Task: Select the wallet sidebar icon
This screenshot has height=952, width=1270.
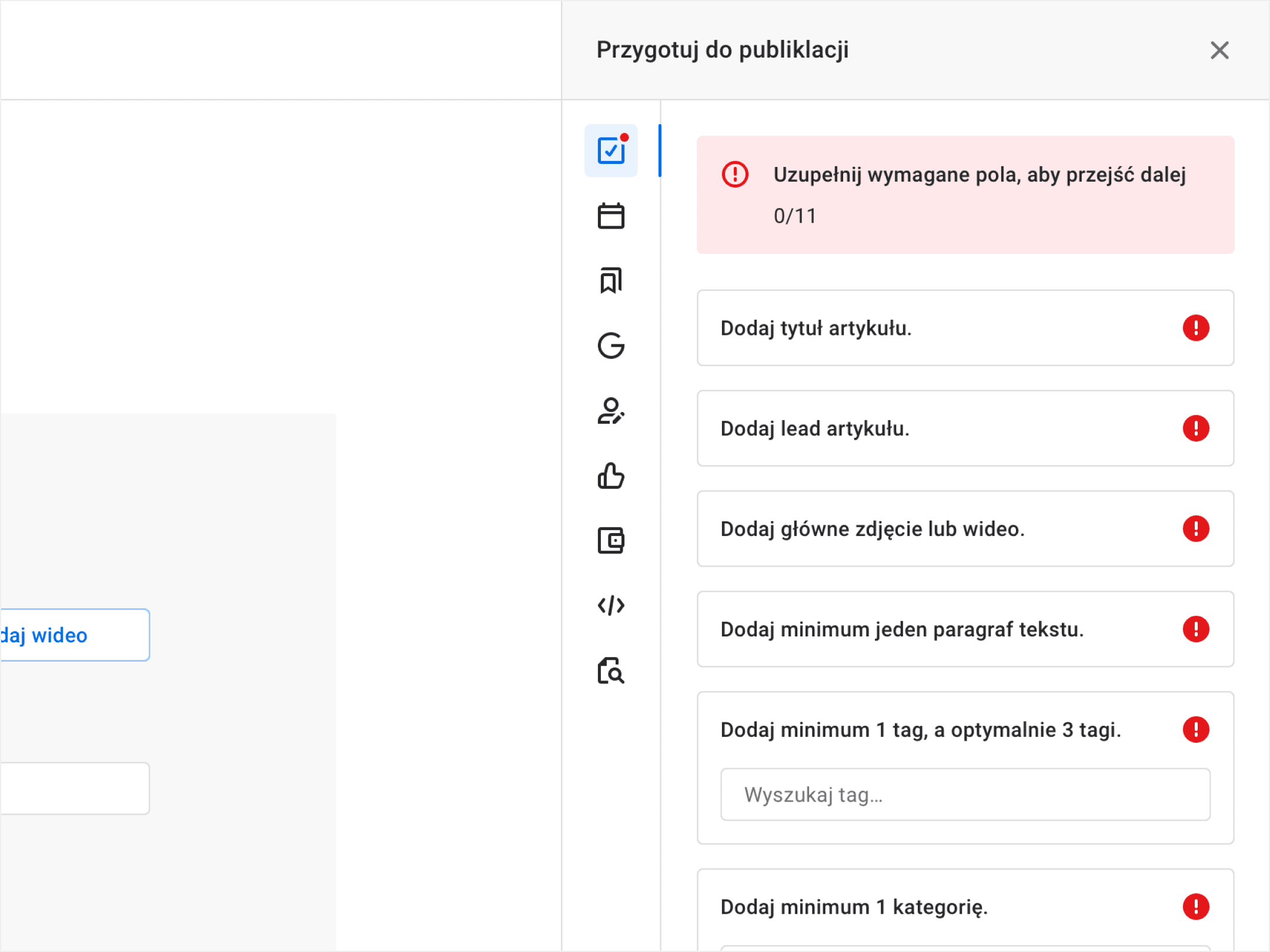Action: pyautogui.click(x=611, y=541)
